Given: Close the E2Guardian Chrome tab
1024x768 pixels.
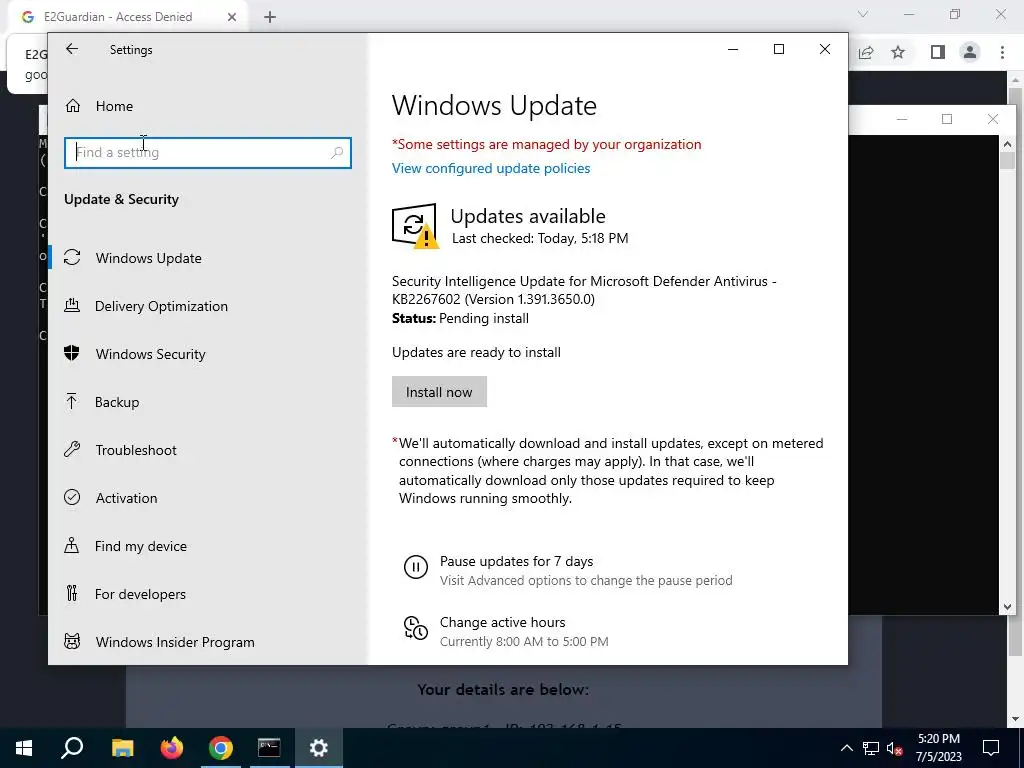Looking at the screenshot, I should point(231,17).
